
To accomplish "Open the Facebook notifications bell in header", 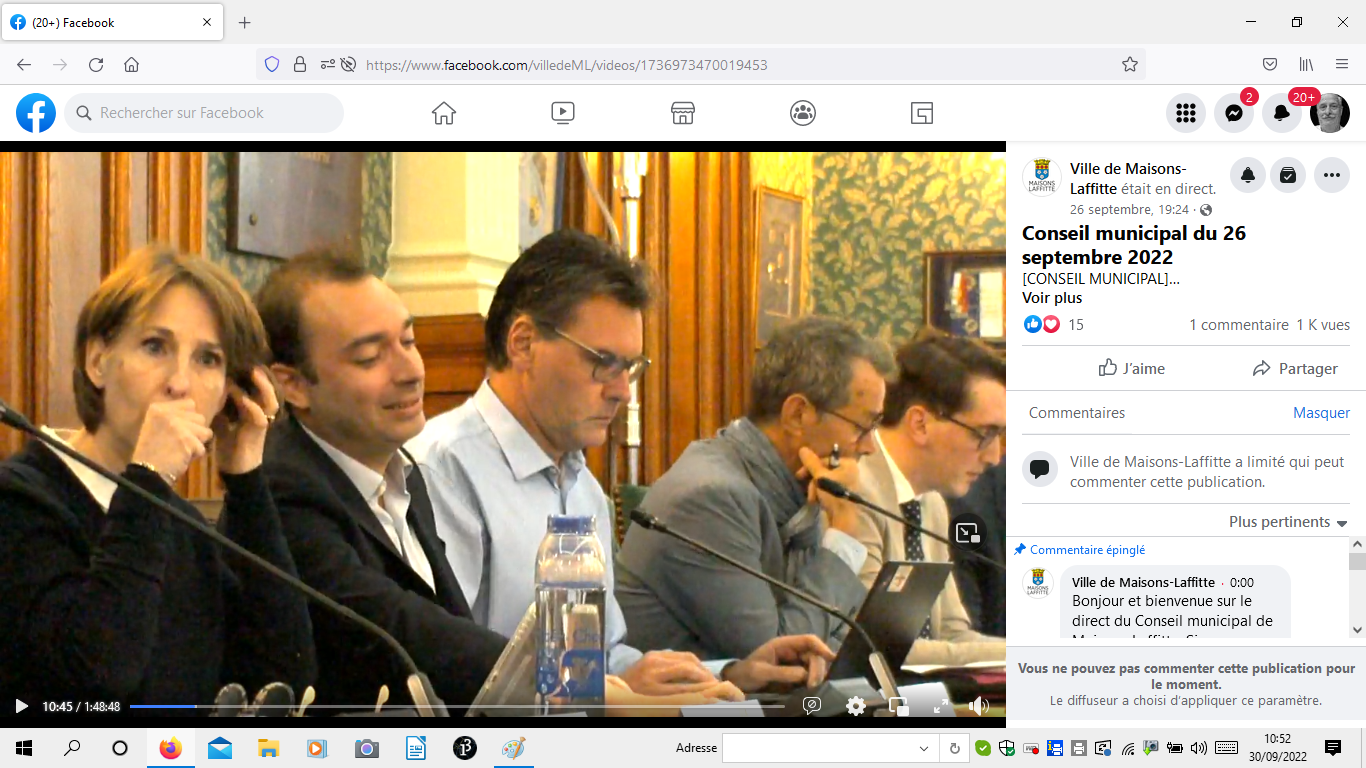I will [x=1282, y=113].
